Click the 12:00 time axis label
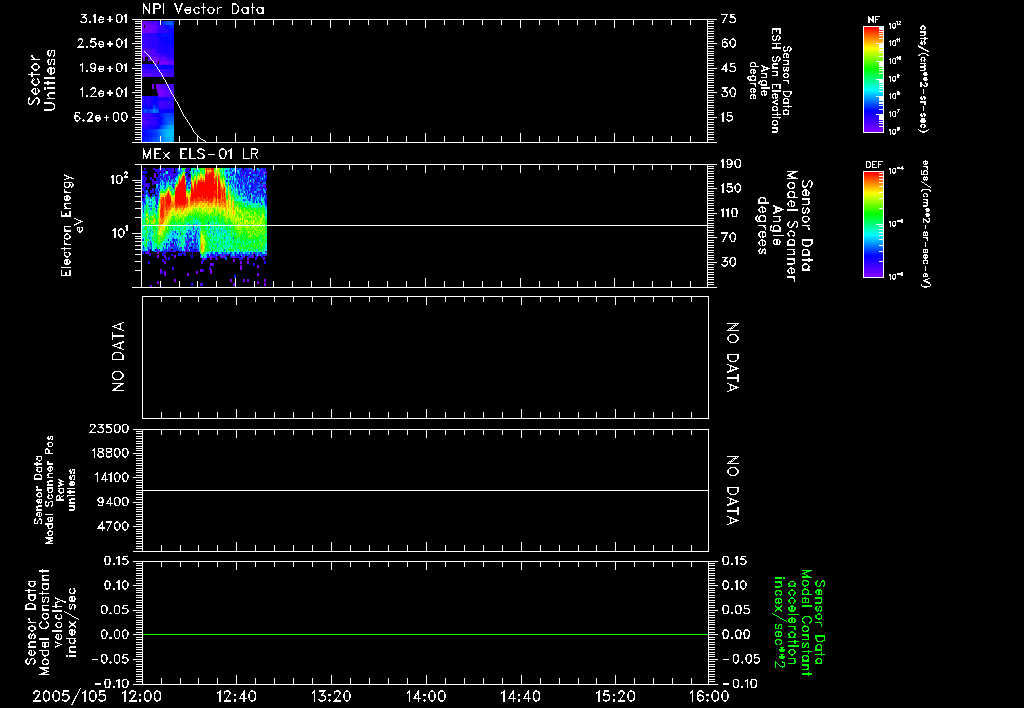 coord(142,696)
